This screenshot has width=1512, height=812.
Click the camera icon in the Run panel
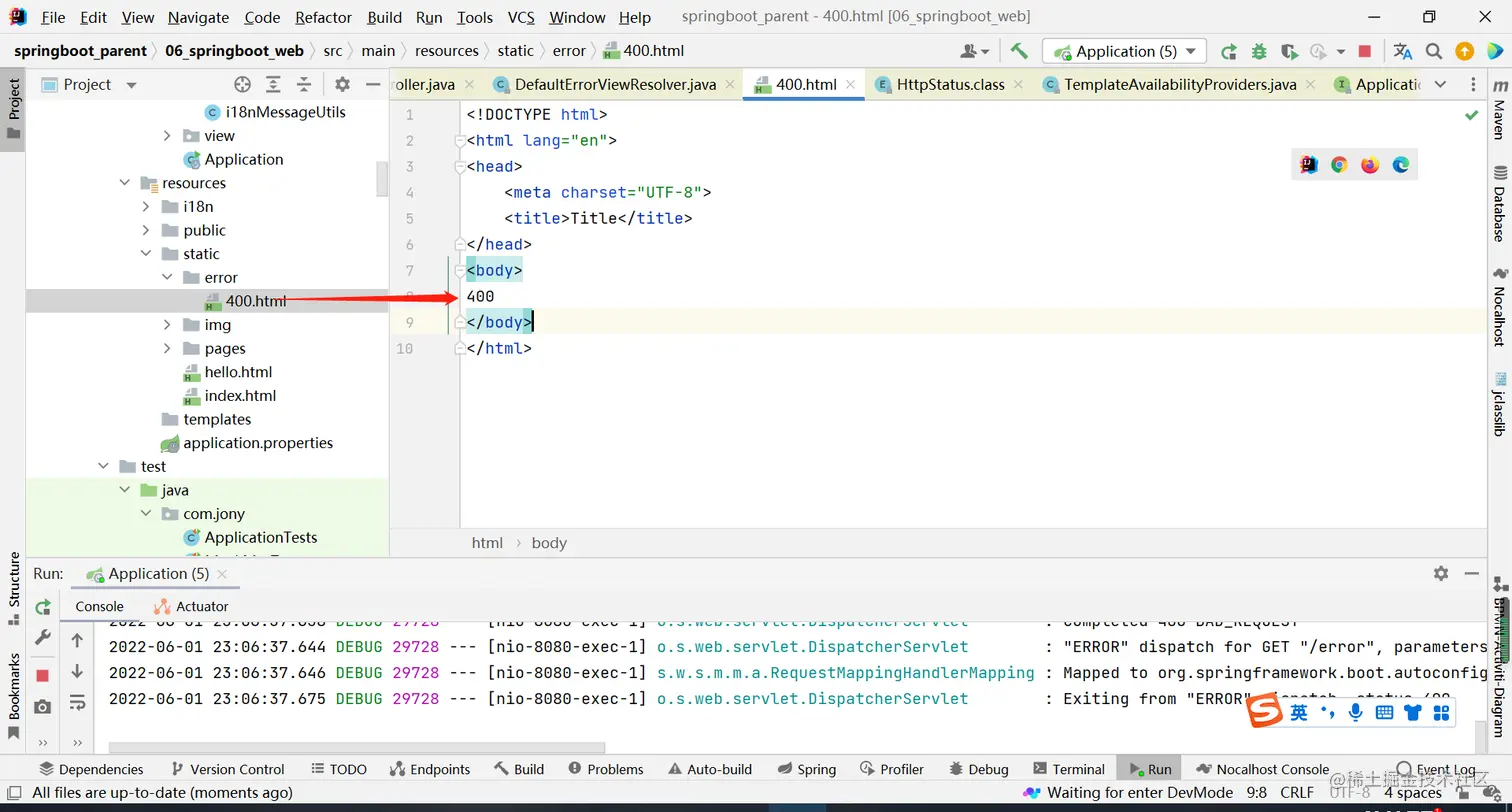[43, 707]
